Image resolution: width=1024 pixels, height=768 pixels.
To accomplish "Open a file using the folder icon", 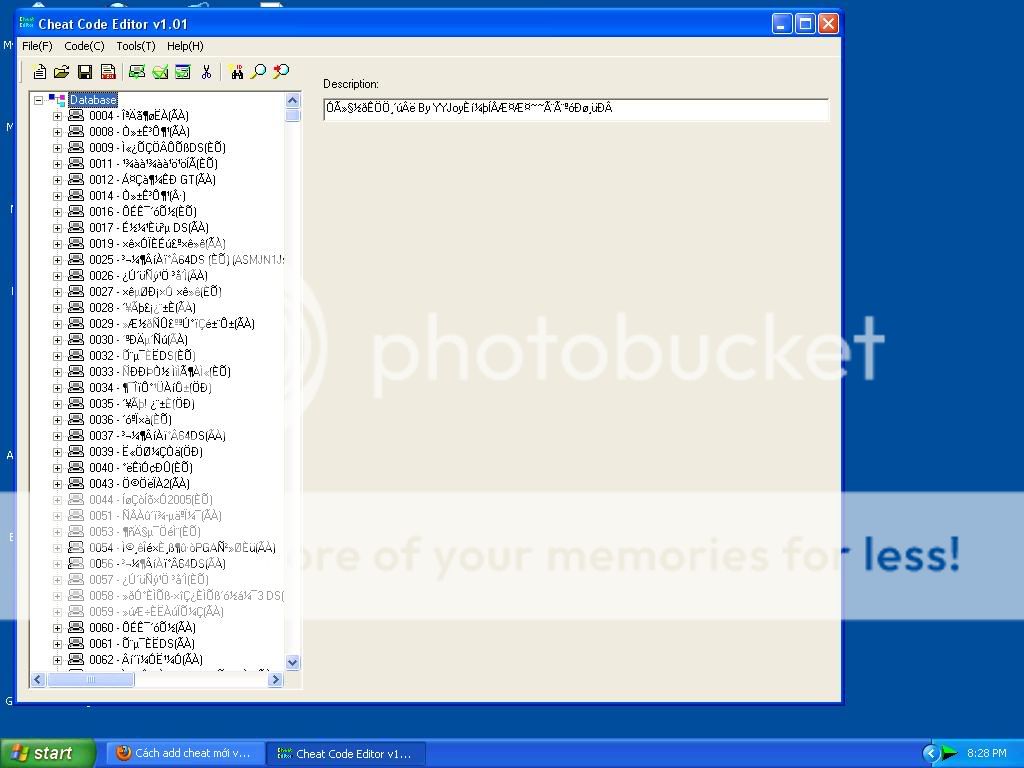I will point(61,72).
